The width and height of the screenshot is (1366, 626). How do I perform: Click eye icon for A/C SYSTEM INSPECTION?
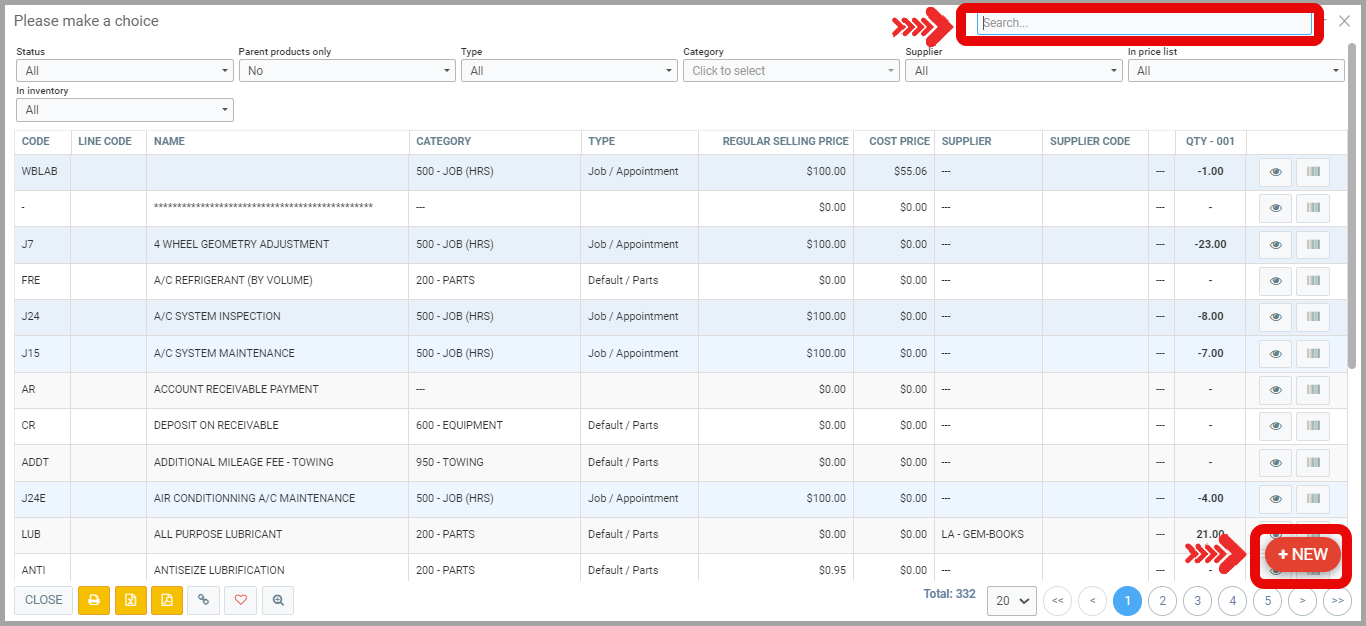click(x=1275, y=317)
